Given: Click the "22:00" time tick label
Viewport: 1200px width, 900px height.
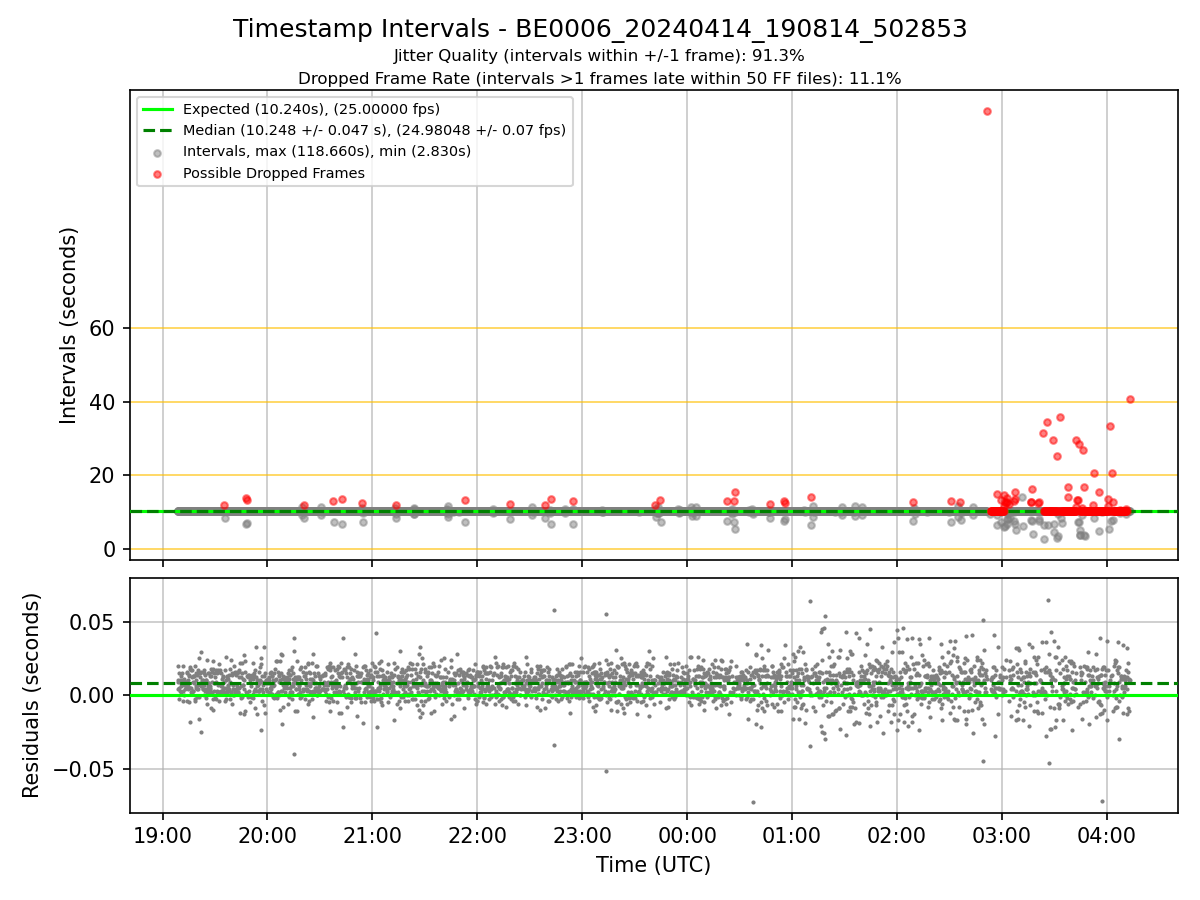Looking at the screenshot, I should coord(477,835).
